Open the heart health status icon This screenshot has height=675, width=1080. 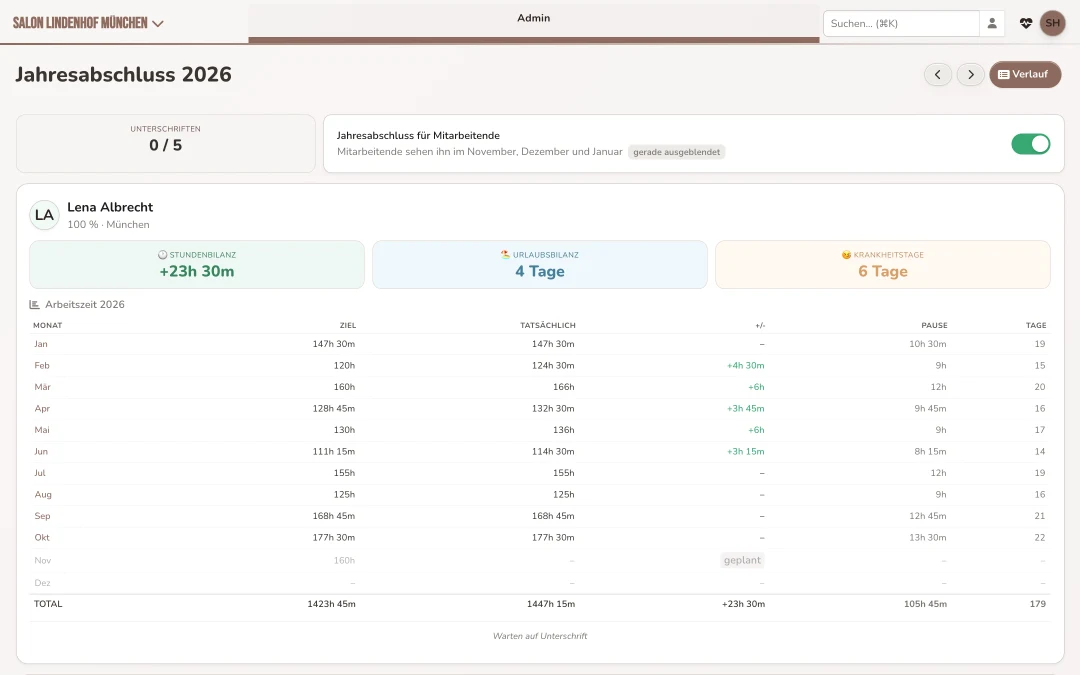(x=1026, y=23)
